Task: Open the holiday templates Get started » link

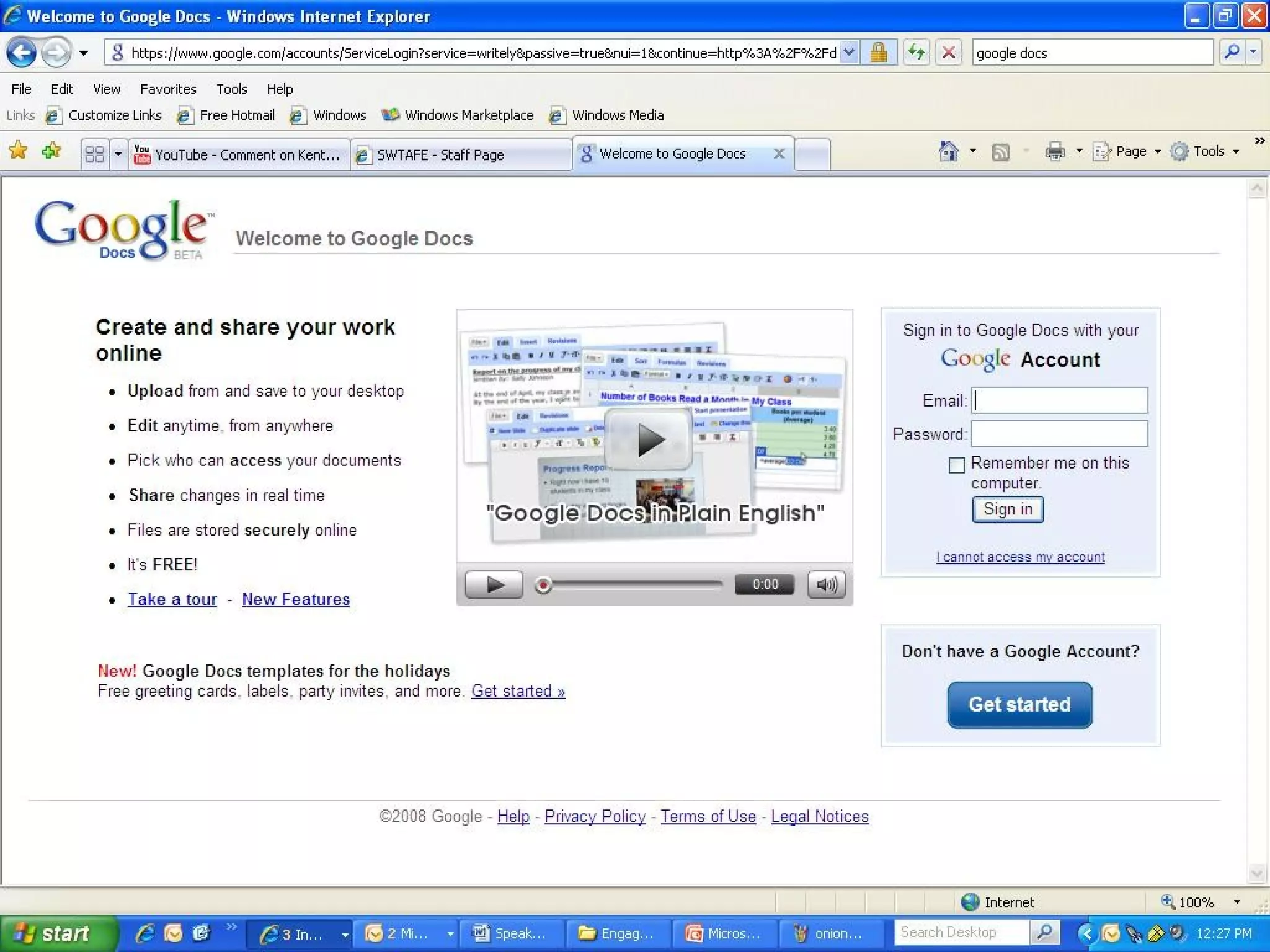Action: [x=518, y=691]
